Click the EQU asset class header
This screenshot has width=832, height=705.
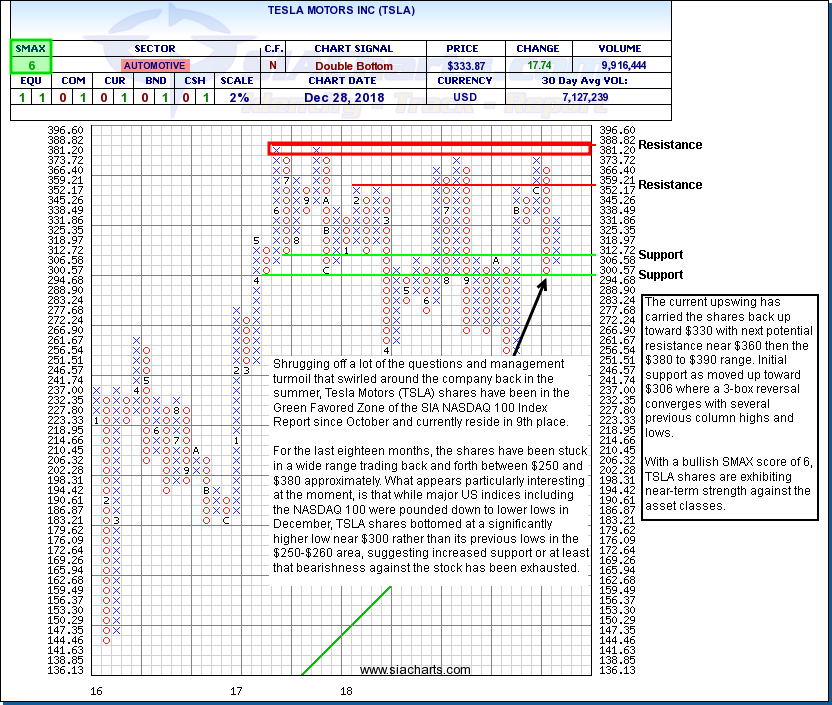[30, 80]
